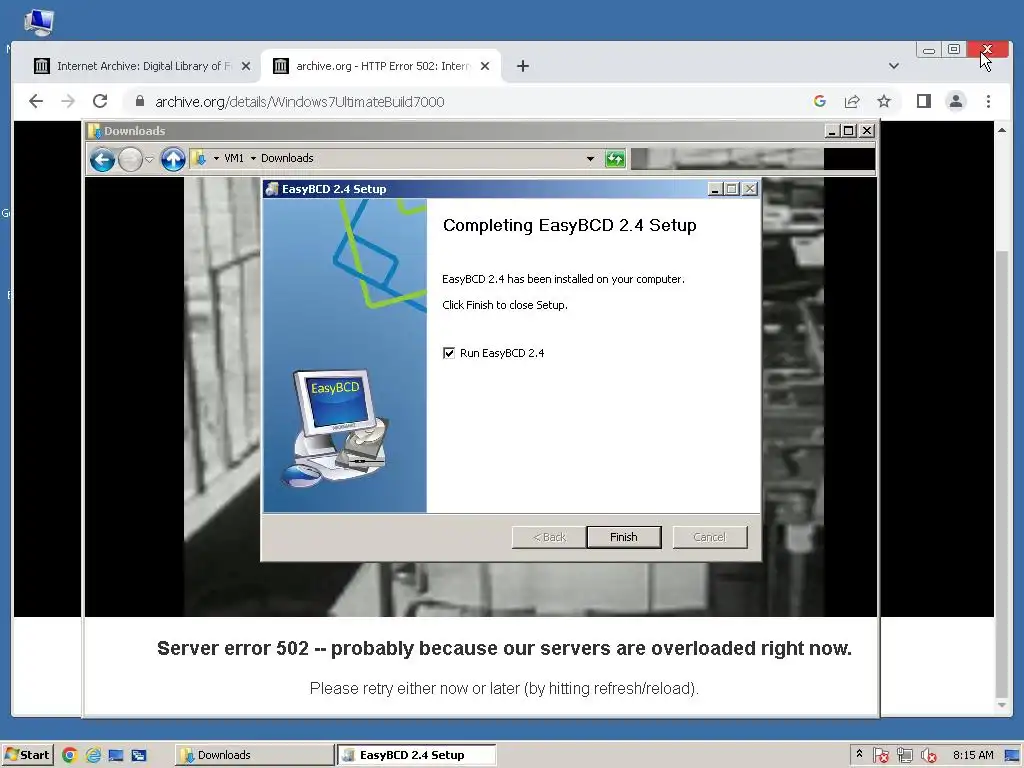Uncheck the Run EasyBCD 2.4 checkbox
Viewport: 1024px width, 768px height.
point(449,353)
